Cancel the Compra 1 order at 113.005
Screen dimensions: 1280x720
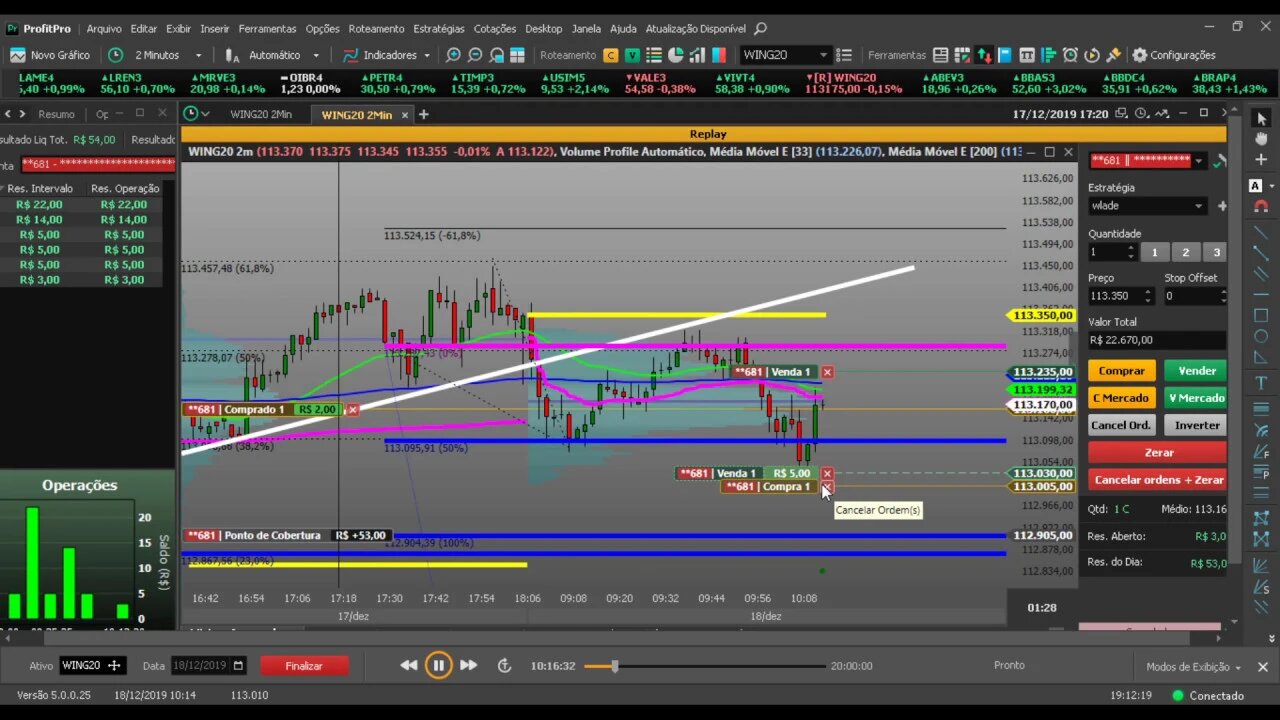(x=826, y=487)
